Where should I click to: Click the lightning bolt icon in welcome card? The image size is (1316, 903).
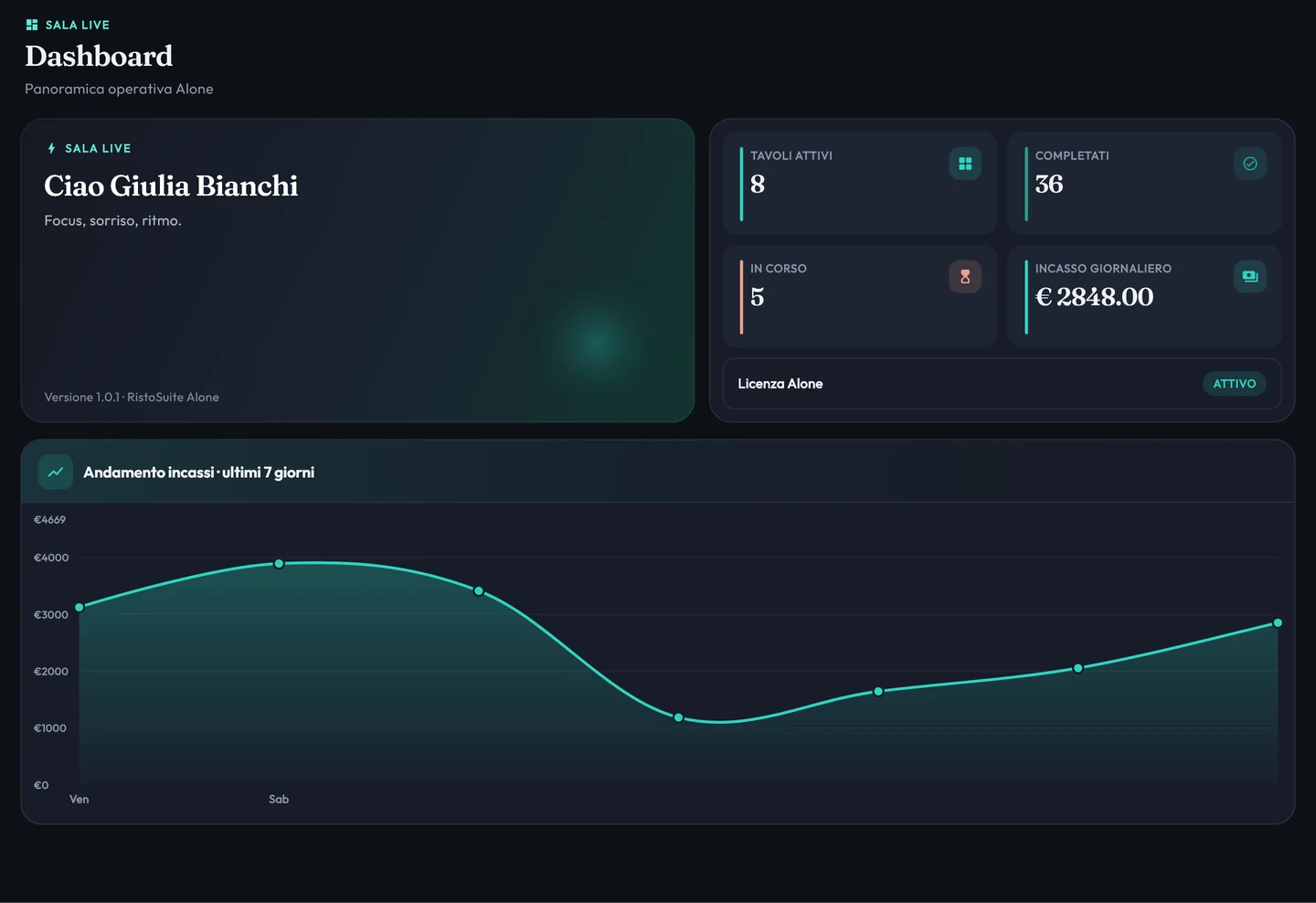click(51, 148)
